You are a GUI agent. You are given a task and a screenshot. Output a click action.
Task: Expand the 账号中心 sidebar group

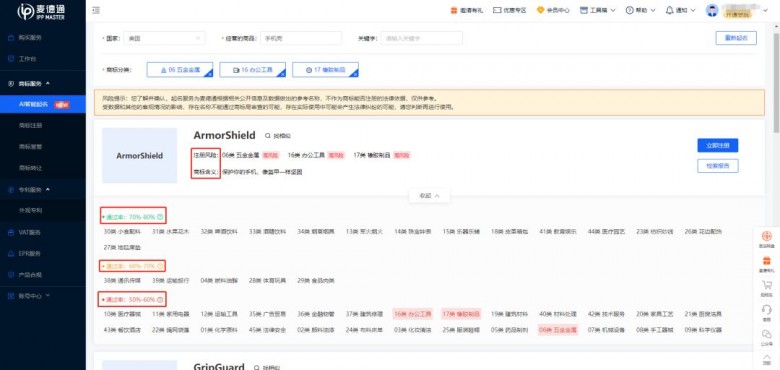coord(47,295)
